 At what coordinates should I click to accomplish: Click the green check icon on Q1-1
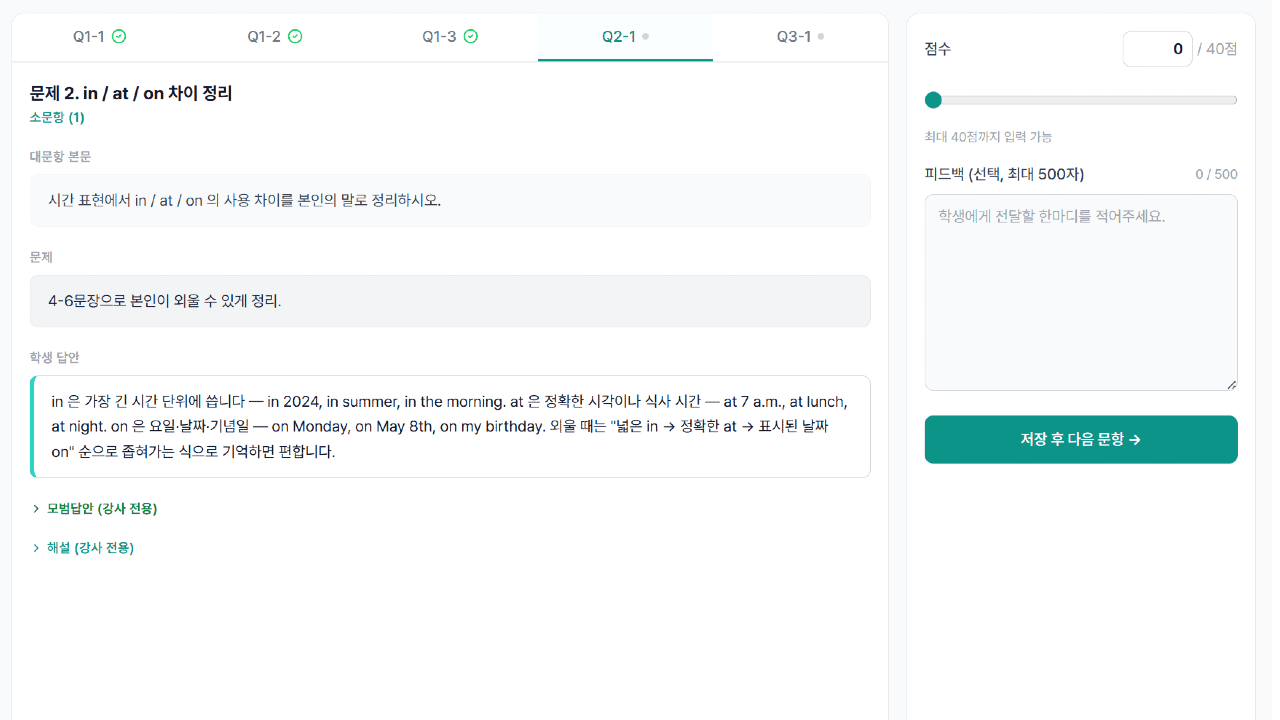[119, 37]
